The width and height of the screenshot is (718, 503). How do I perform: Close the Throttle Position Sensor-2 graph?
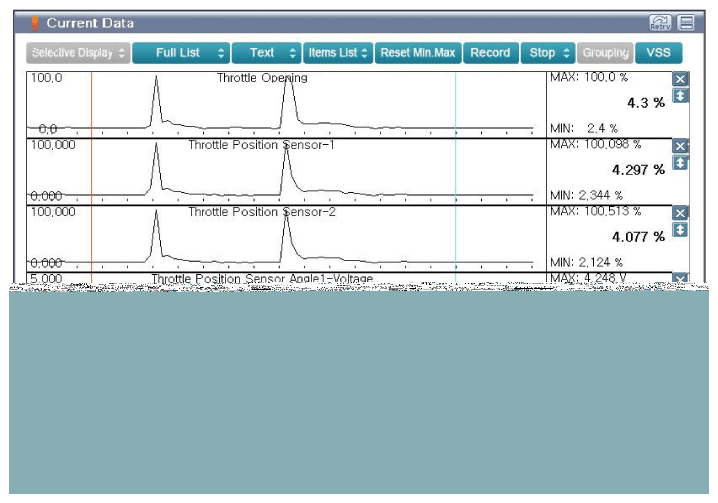click(x=680, y=213)
